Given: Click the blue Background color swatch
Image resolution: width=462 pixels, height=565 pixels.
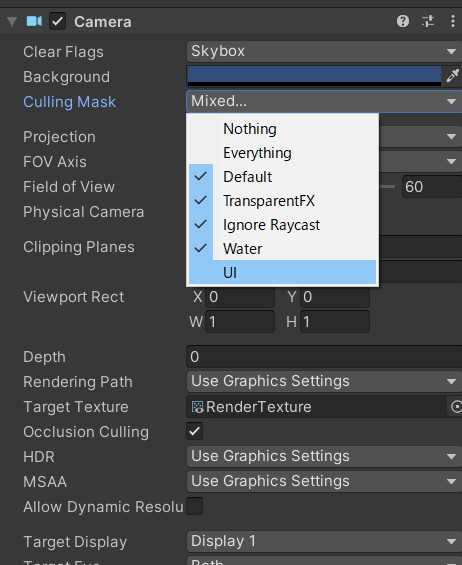Looking at the screenshot, I should (314, 75).
